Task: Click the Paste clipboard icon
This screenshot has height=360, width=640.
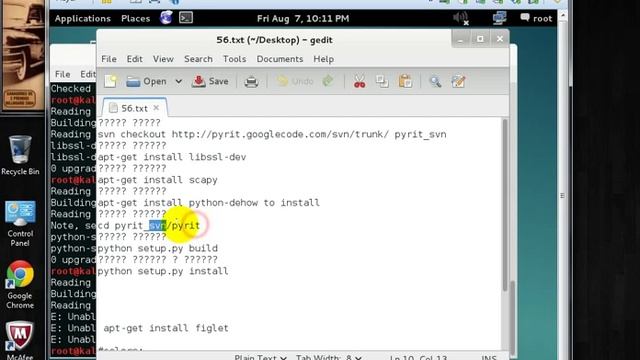Action: click(x=405, y=81)
